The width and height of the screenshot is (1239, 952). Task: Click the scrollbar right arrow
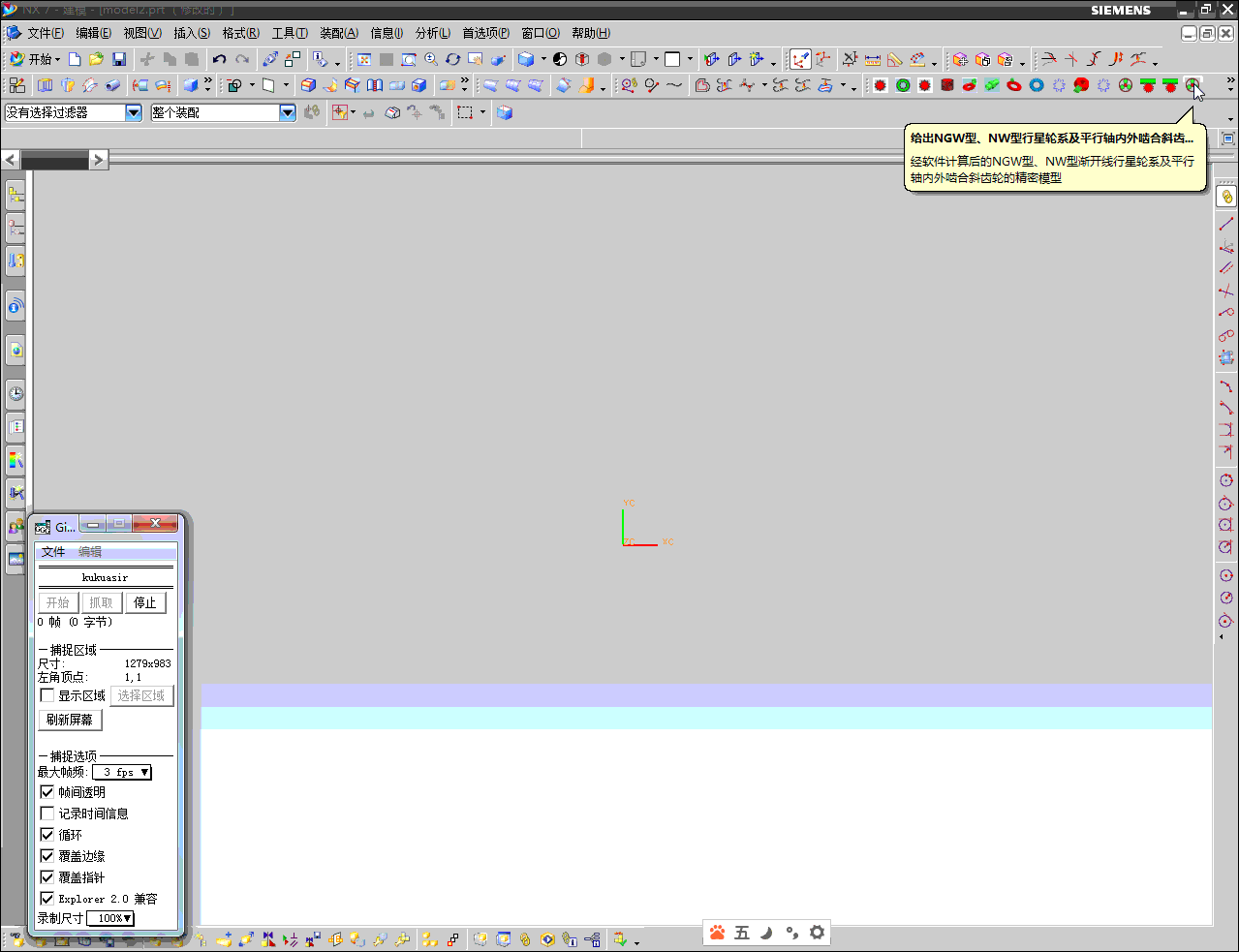pyautogui.click(x=99, y=160)
